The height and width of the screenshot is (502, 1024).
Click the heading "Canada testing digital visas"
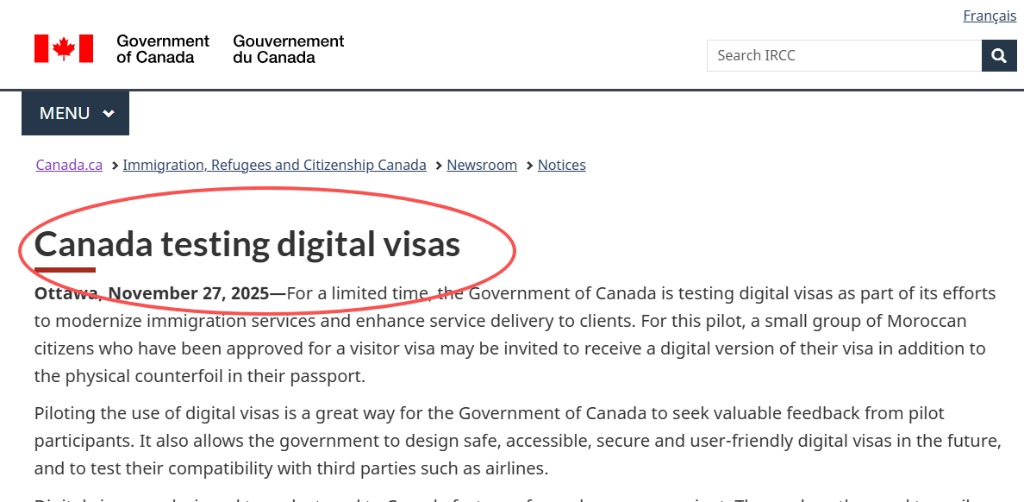tap(247, 244)
